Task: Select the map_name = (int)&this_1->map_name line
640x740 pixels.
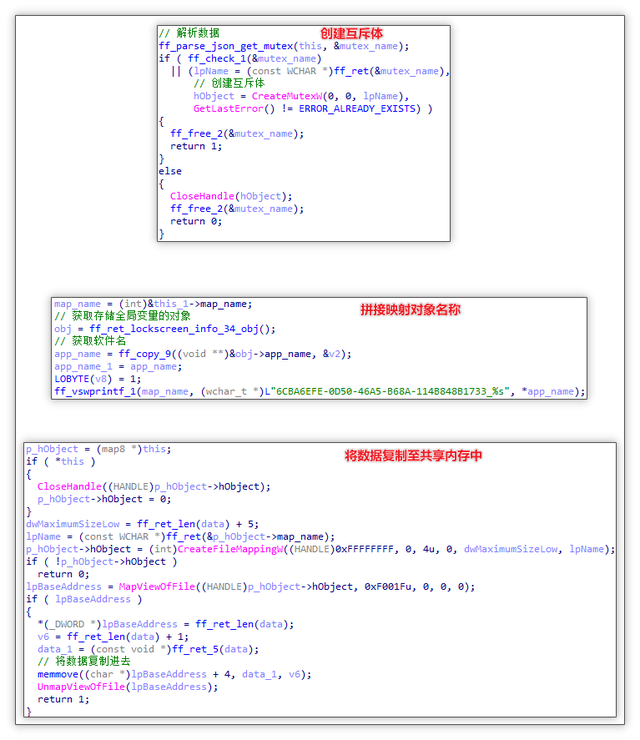Action: click(153, 304)
